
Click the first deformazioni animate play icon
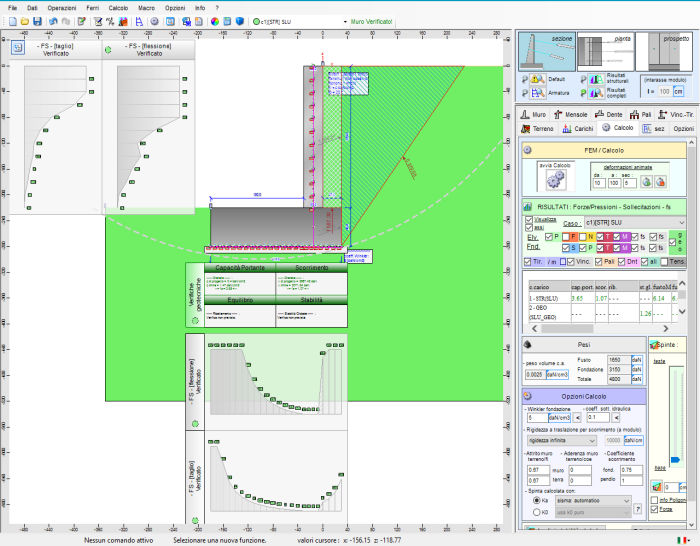646,182
